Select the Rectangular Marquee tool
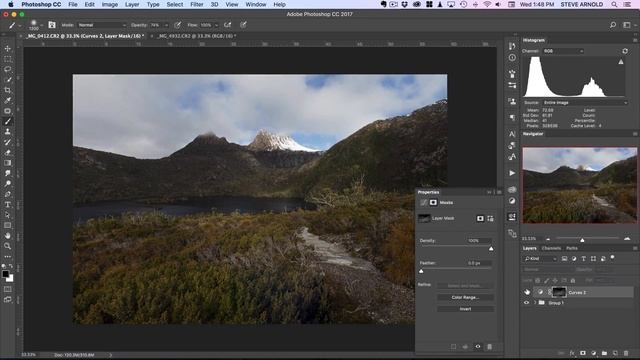 pyautogui.click(x=8, y=59)
